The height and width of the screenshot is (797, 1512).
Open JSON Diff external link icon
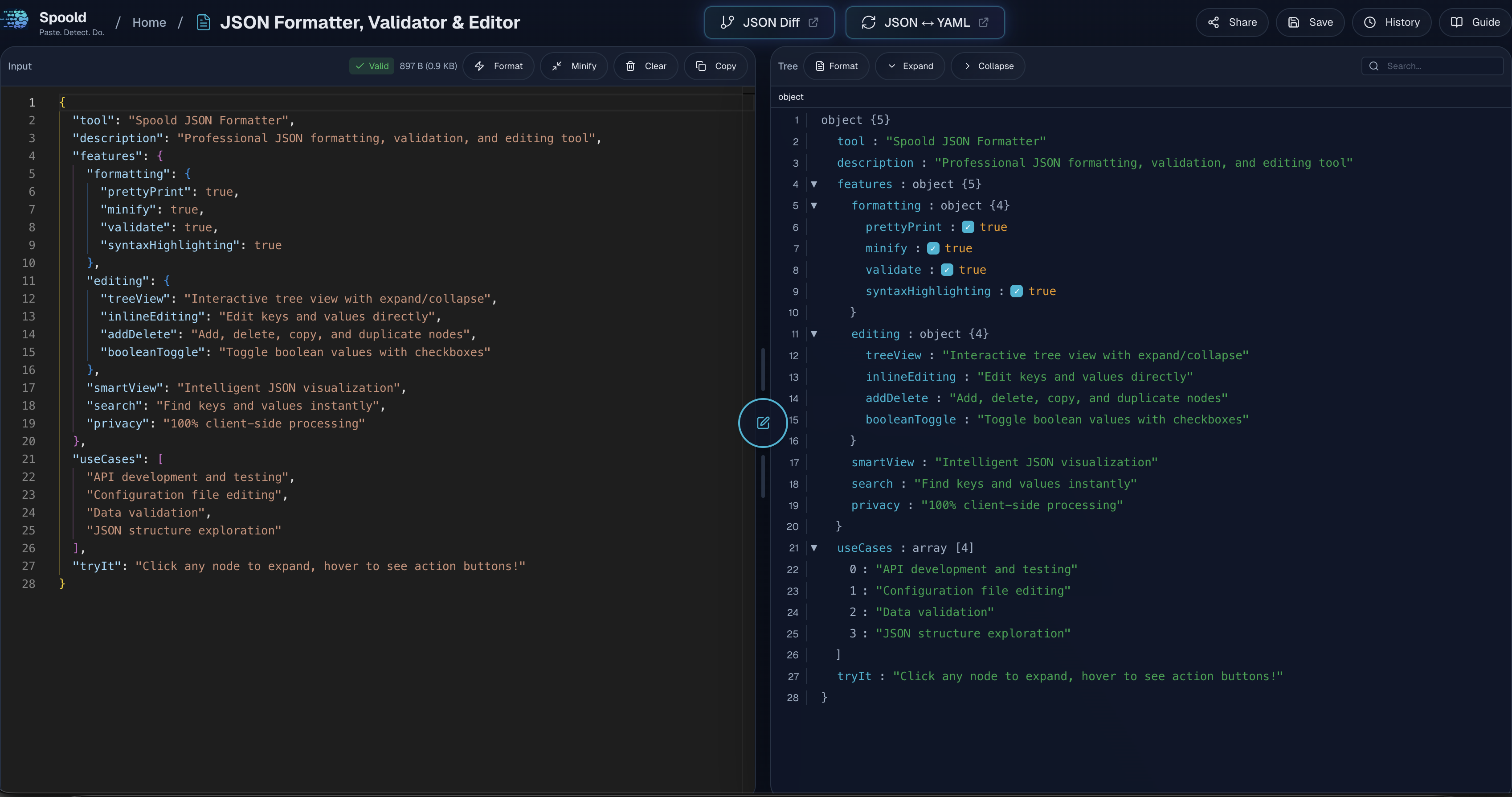pyautogui.click(x=813, y=22)
